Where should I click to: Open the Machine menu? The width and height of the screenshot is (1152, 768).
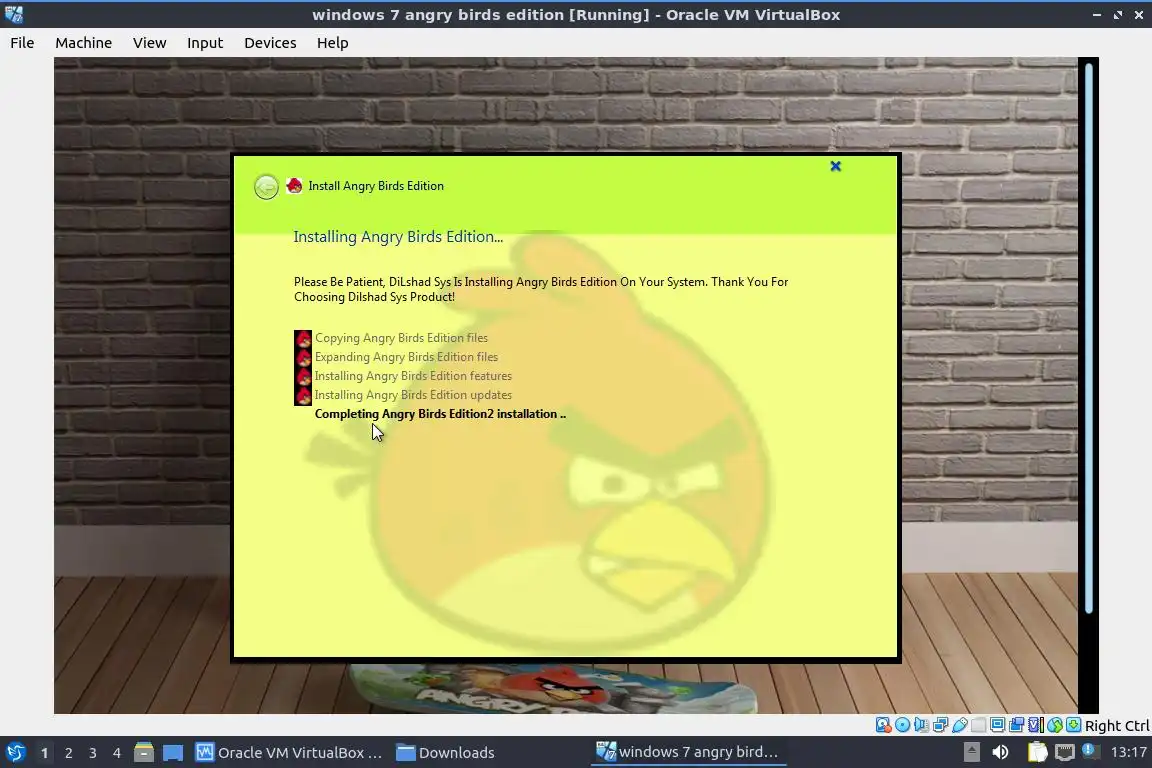[83, 43]
